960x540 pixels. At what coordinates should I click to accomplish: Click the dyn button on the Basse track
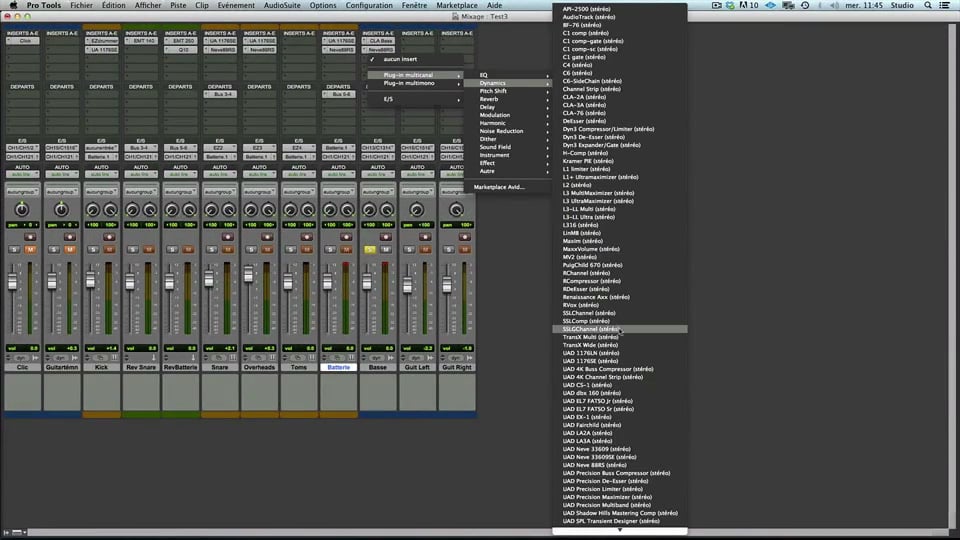(x=377, y=358)
